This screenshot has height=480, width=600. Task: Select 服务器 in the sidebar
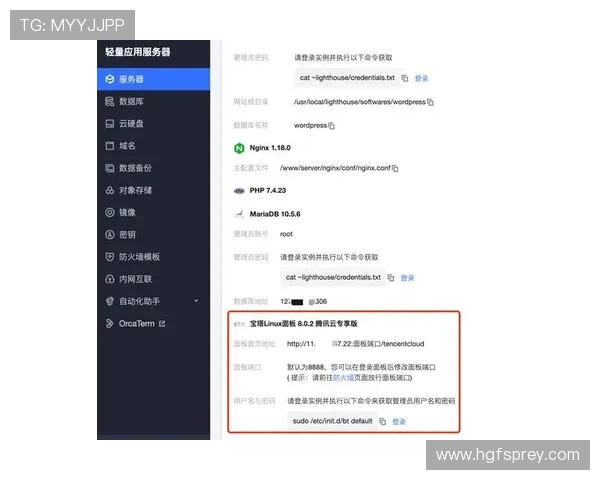click(x=153, y=79)
